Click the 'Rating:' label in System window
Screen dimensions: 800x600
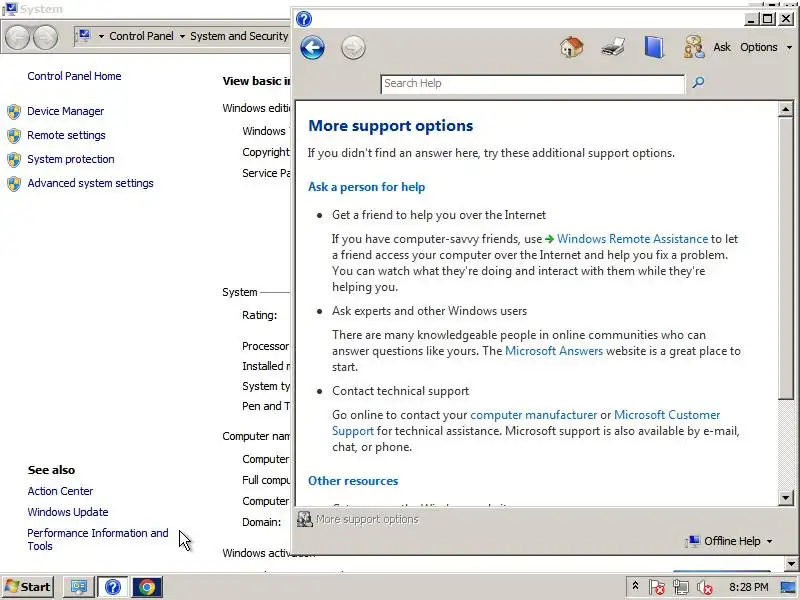point(259,315)
